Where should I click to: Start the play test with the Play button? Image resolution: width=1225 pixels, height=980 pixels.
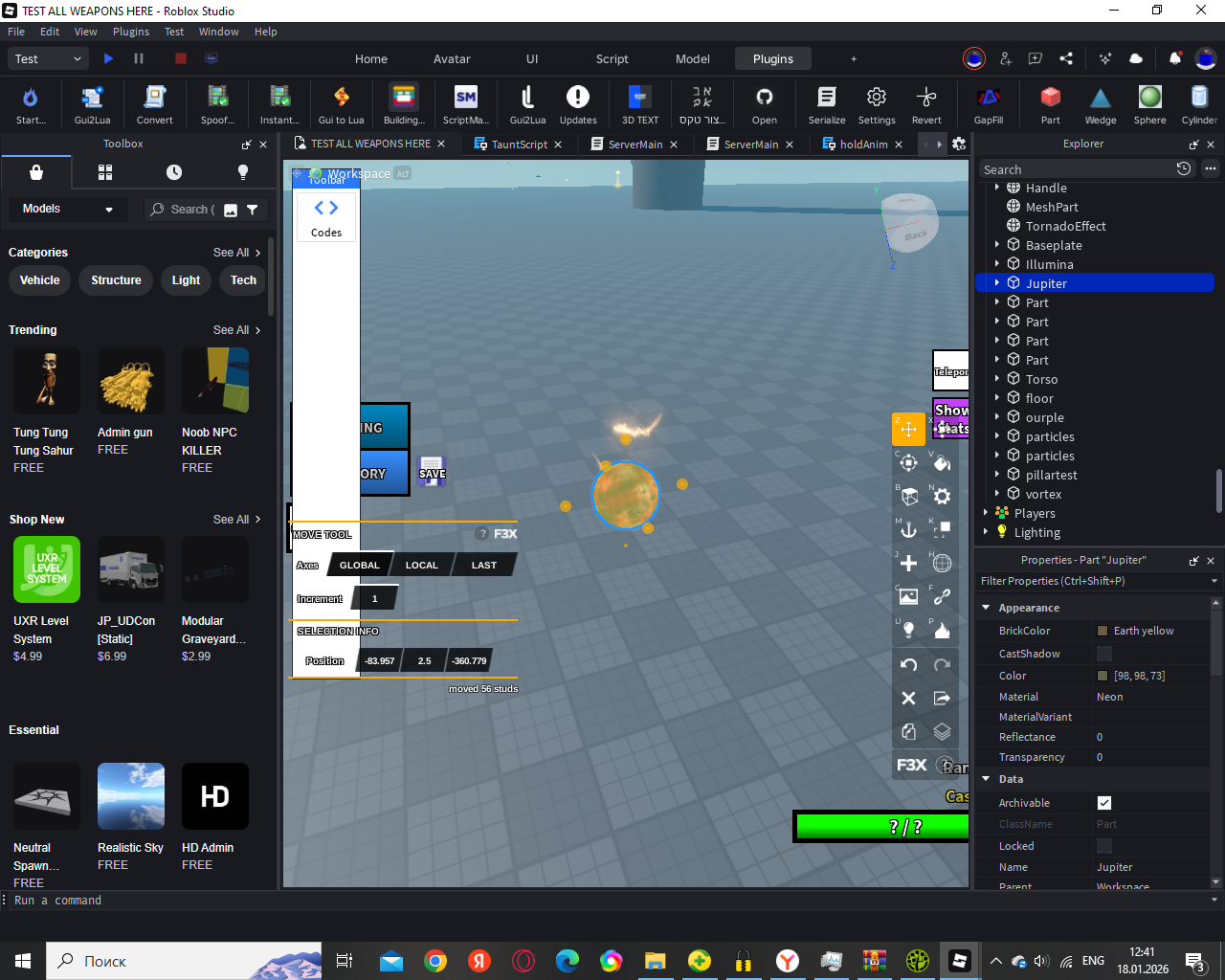(x=108, y=58)
